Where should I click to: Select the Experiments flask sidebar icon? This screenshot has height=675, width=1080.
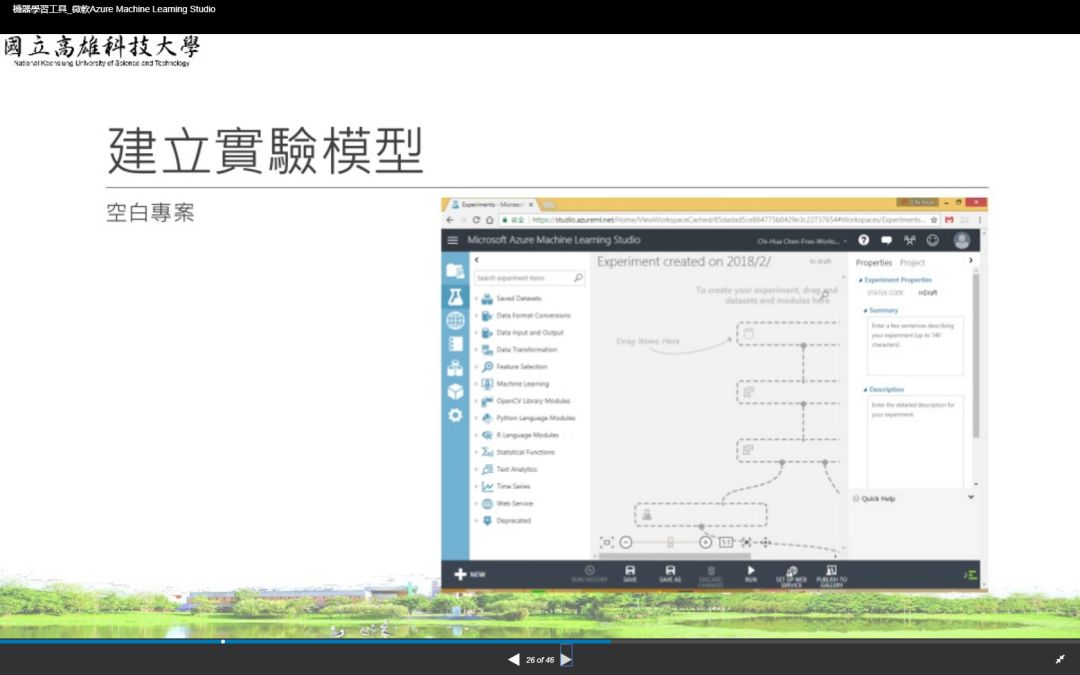coord(455,297)
